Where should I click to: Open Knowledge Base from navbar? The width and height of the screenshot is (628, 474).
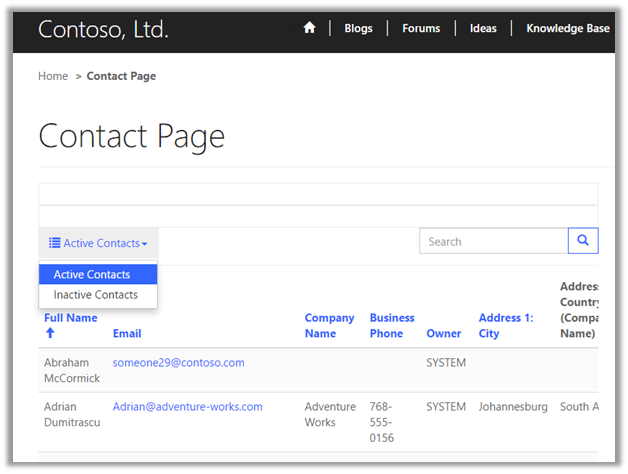point(567,28)
